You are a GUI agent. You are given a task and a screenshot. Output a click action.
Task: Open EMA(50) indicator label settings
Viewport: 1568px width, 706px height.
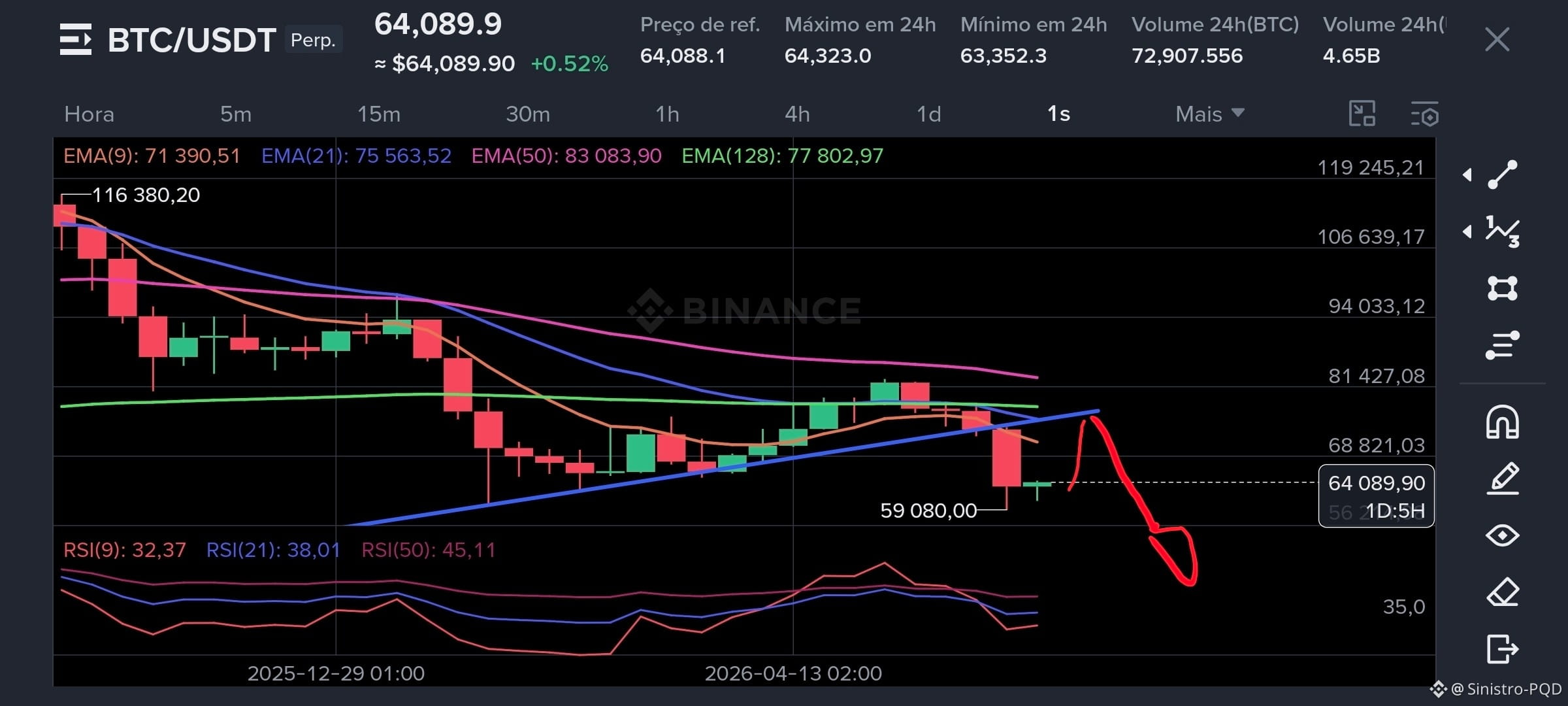click(566, 156)
